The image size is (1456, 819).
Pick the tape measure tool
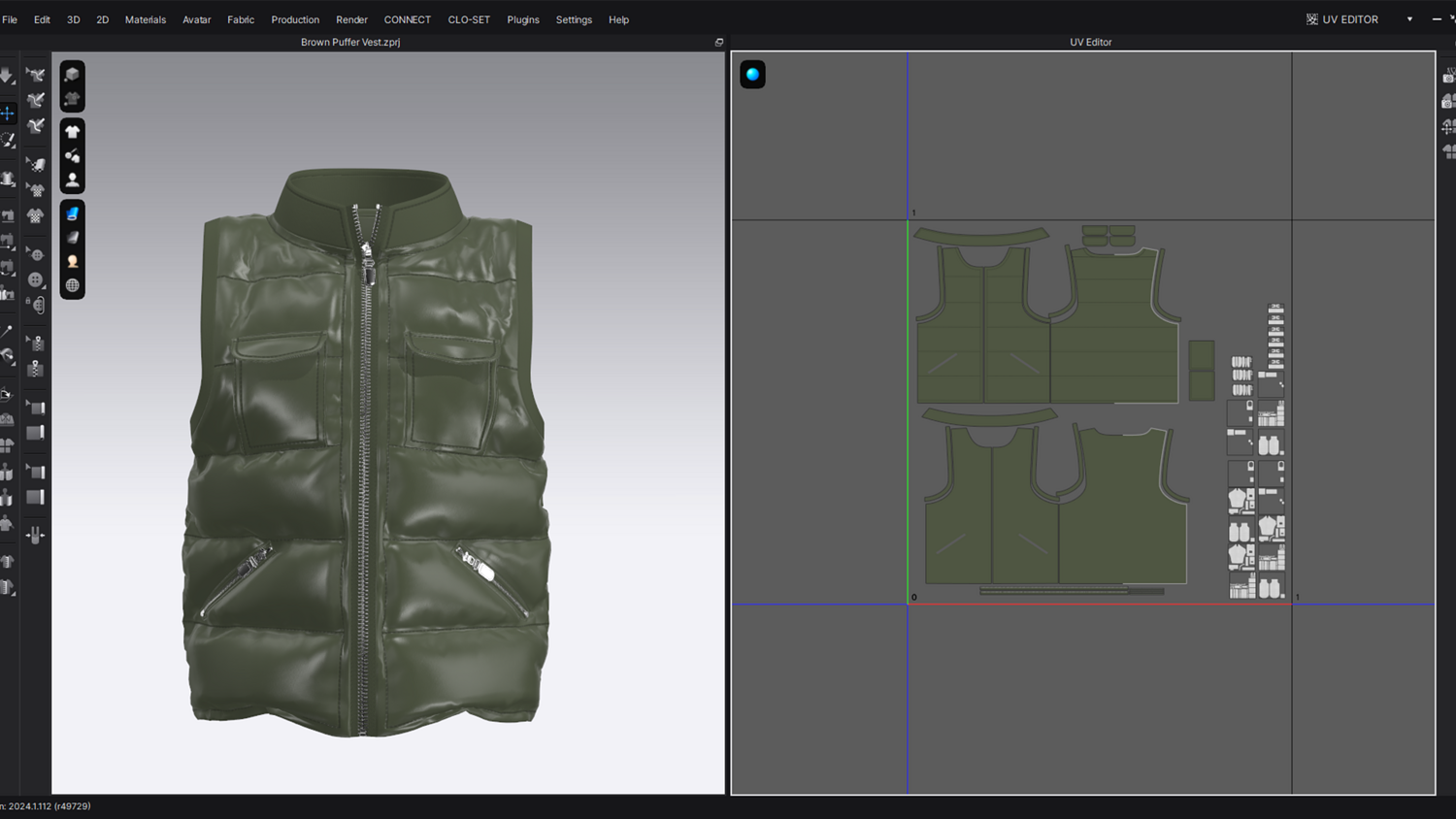coord(7,356)
